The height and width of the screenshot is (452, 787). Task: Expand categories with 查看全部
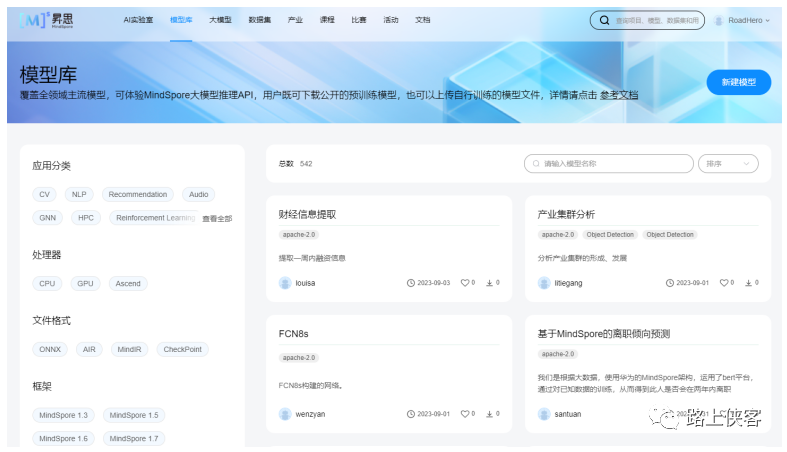(217, 219)
